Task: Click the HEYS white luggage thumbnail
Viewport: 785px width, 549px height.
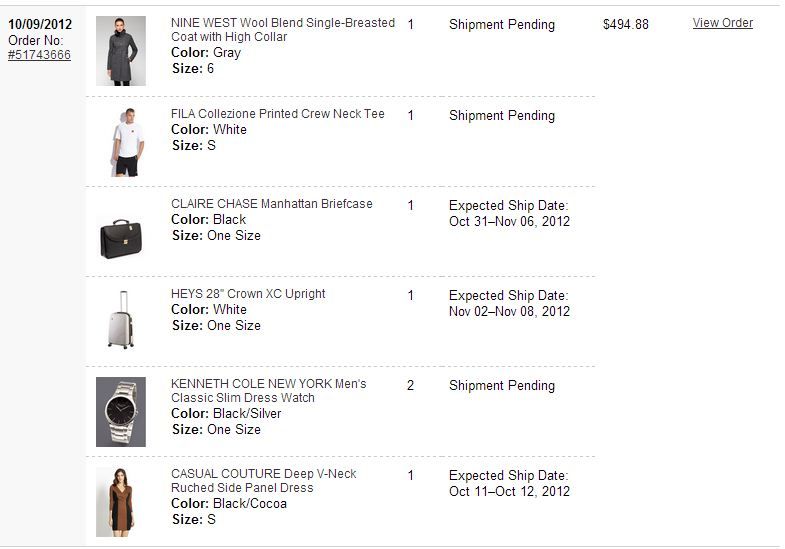Action: (120, 320)
